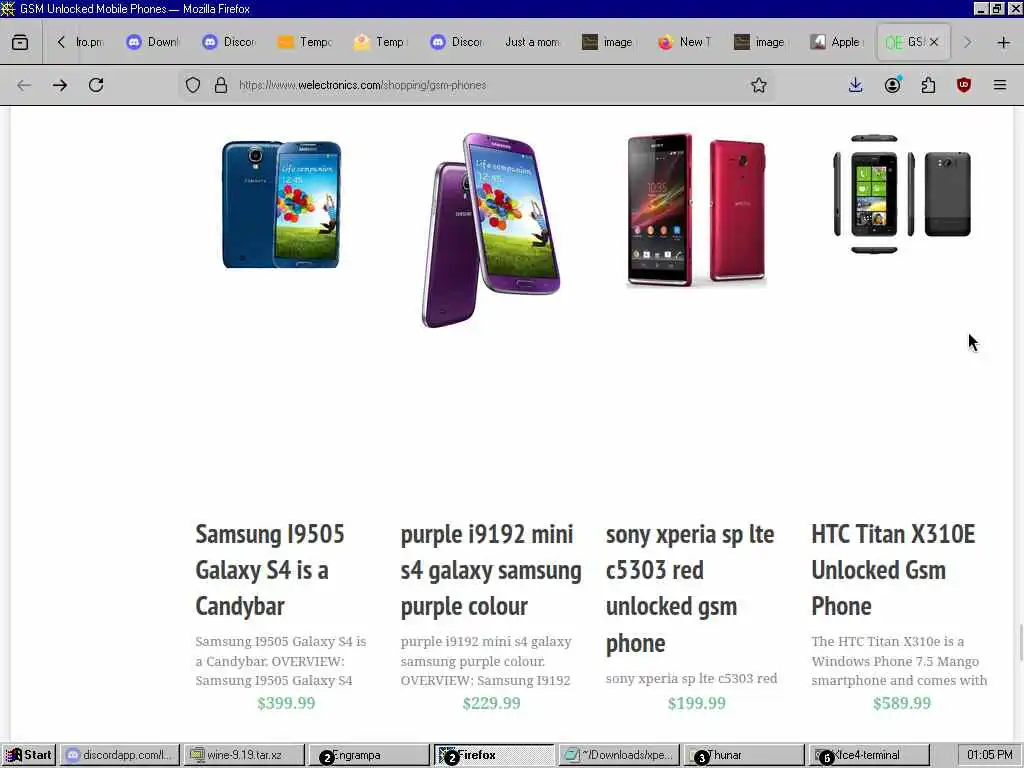Switch to Thunar taskbar group
The width and height of the screenshot is (1024, 768).
[744, 755]
